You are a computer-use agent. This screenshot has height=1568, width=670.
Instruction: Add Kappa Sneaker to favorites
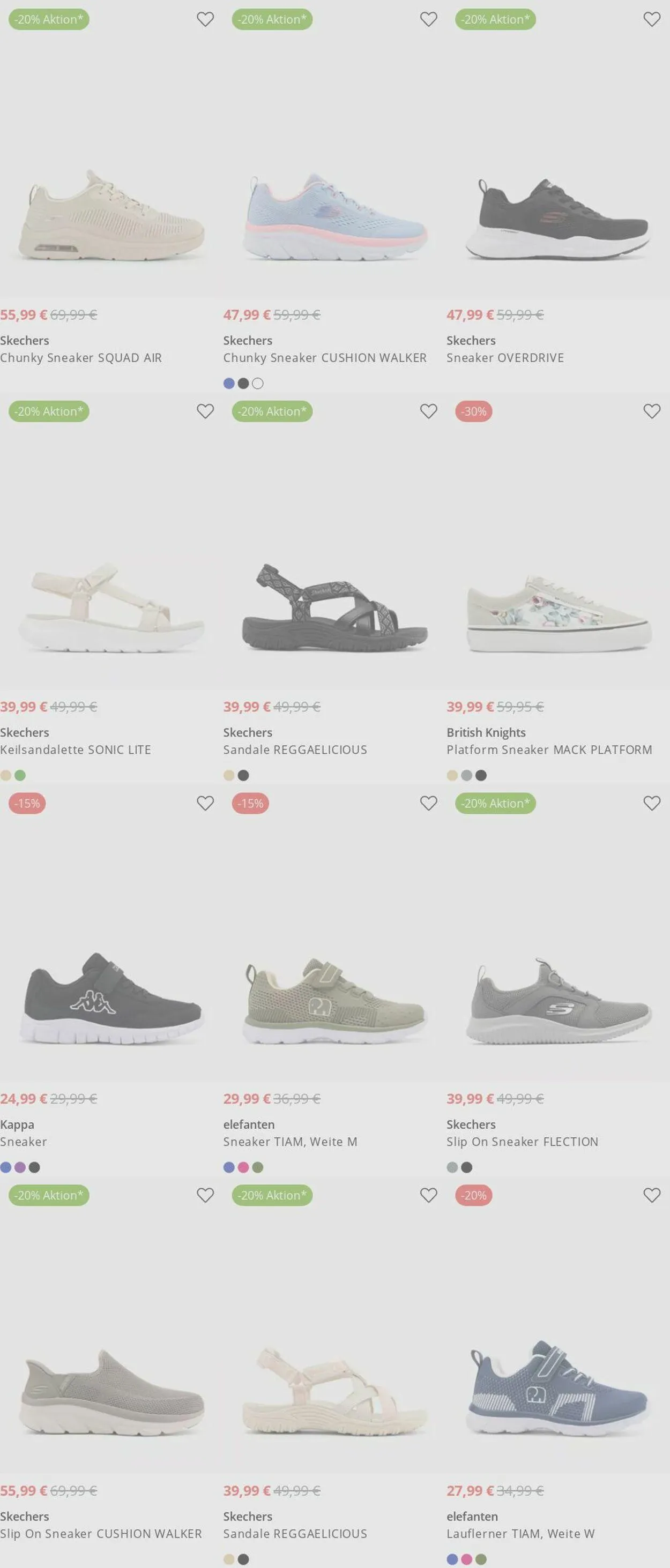pyautogui.click(x=205, y=804)
